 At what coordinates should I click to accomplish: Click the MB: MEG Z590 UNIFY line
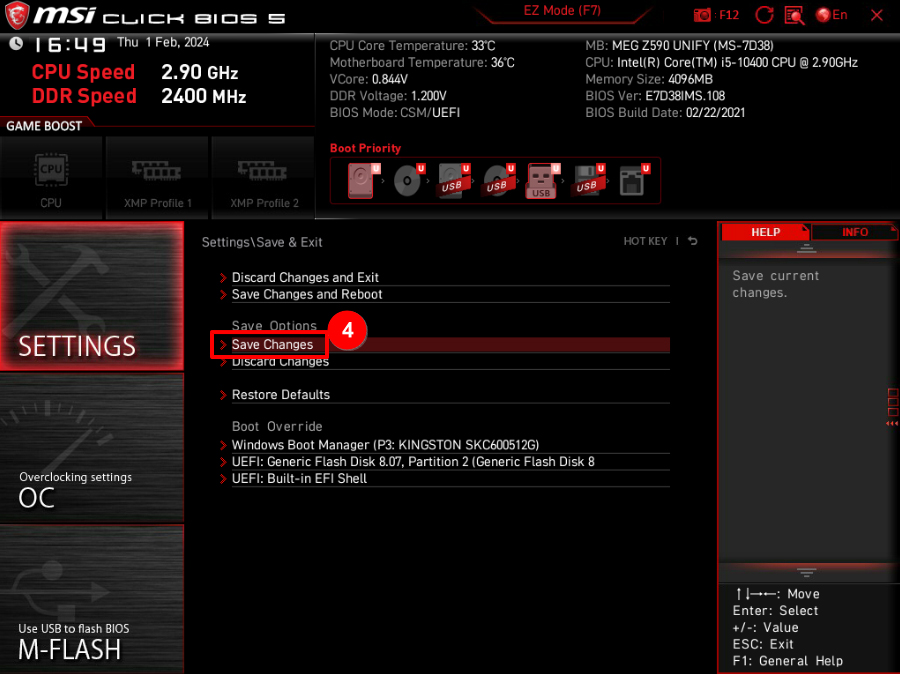click(x=680, y=46)
